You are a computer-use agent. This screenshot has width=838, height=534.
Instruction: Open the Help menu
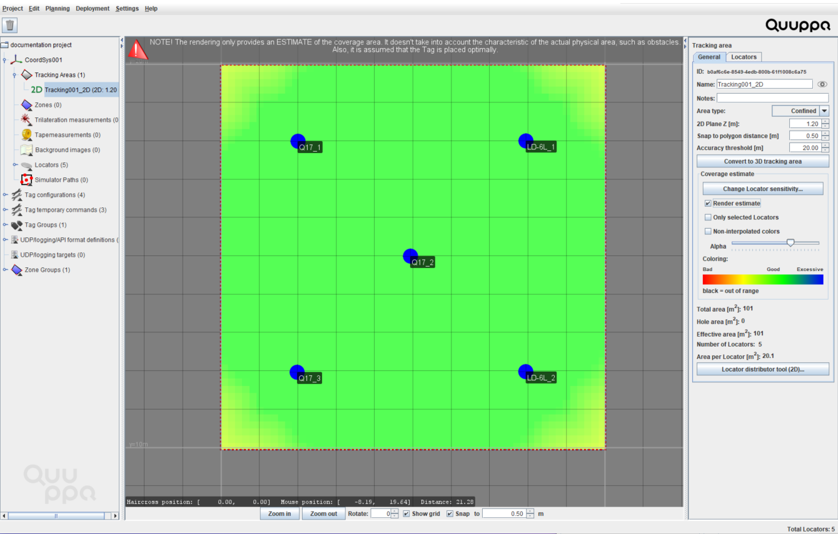point(151,9)
